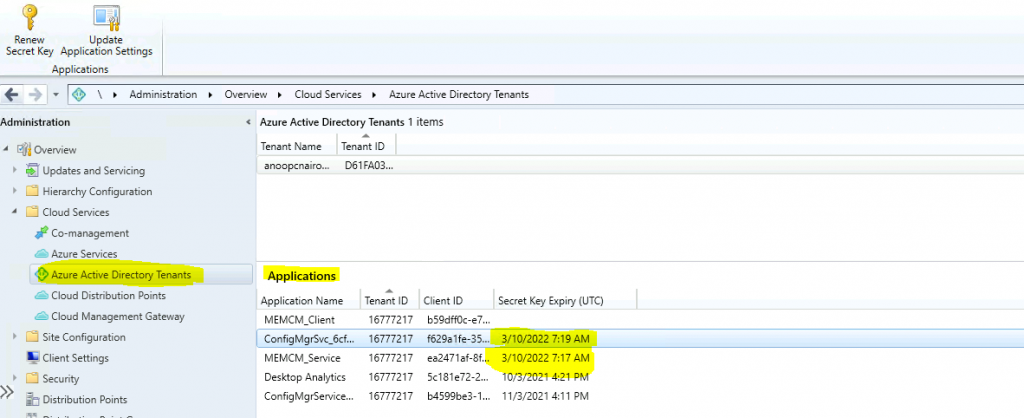1024x418 pixels.
Task: Click Overview in the breadcrumb
Action: [246, 95]
